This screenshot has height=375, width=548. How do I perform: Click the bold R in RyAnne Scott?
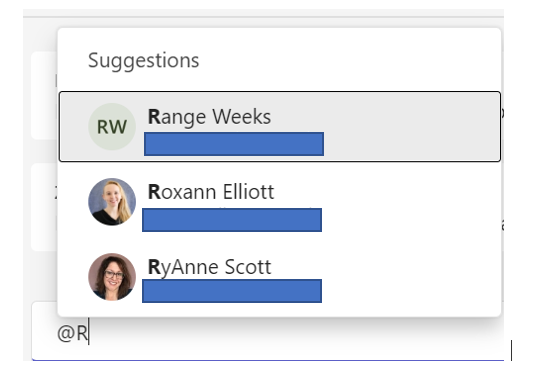click(x=154, y=267)
